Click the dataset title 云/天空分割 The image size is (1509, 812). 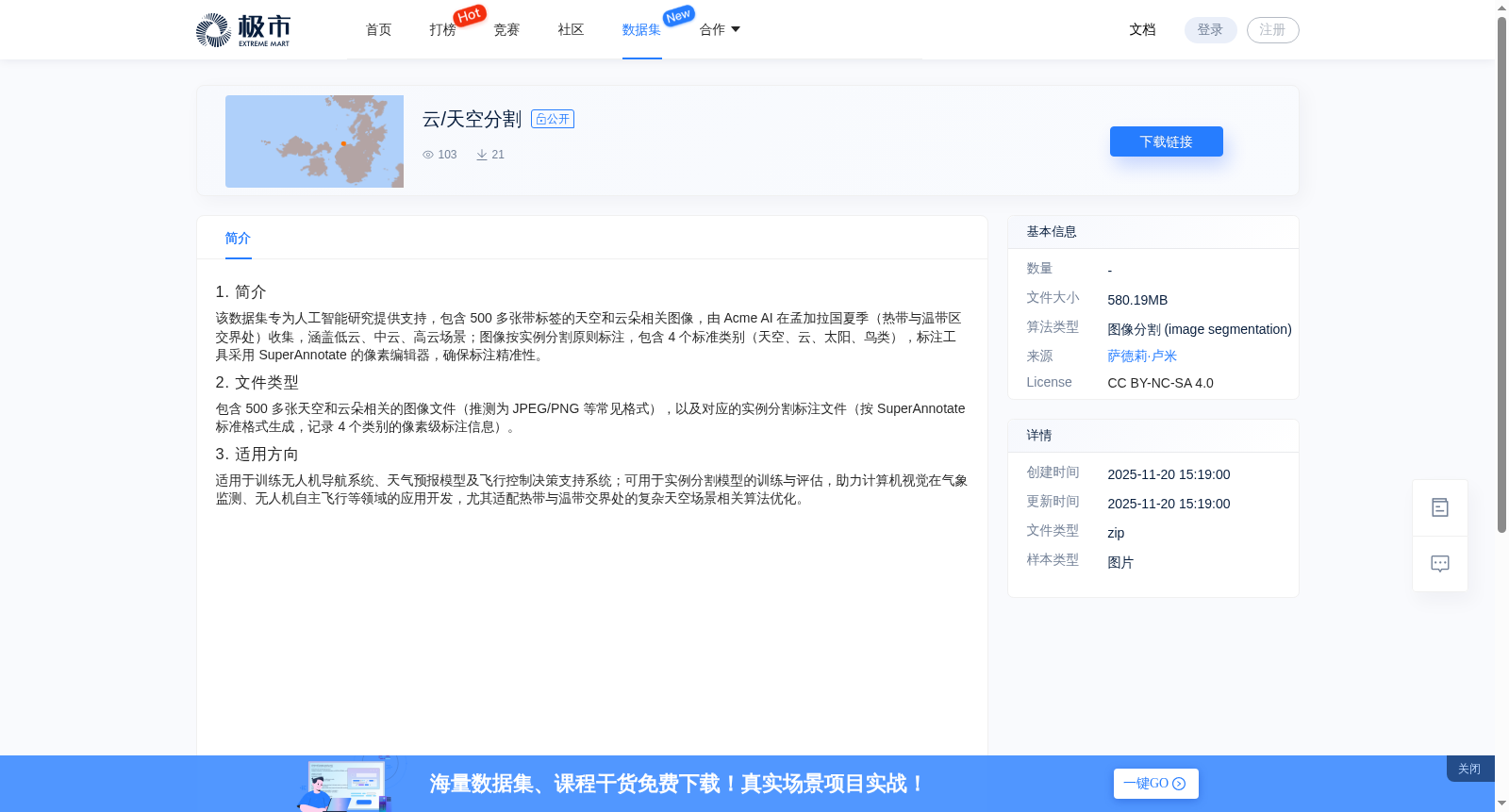pyautogui.click(x=472, y=119)
